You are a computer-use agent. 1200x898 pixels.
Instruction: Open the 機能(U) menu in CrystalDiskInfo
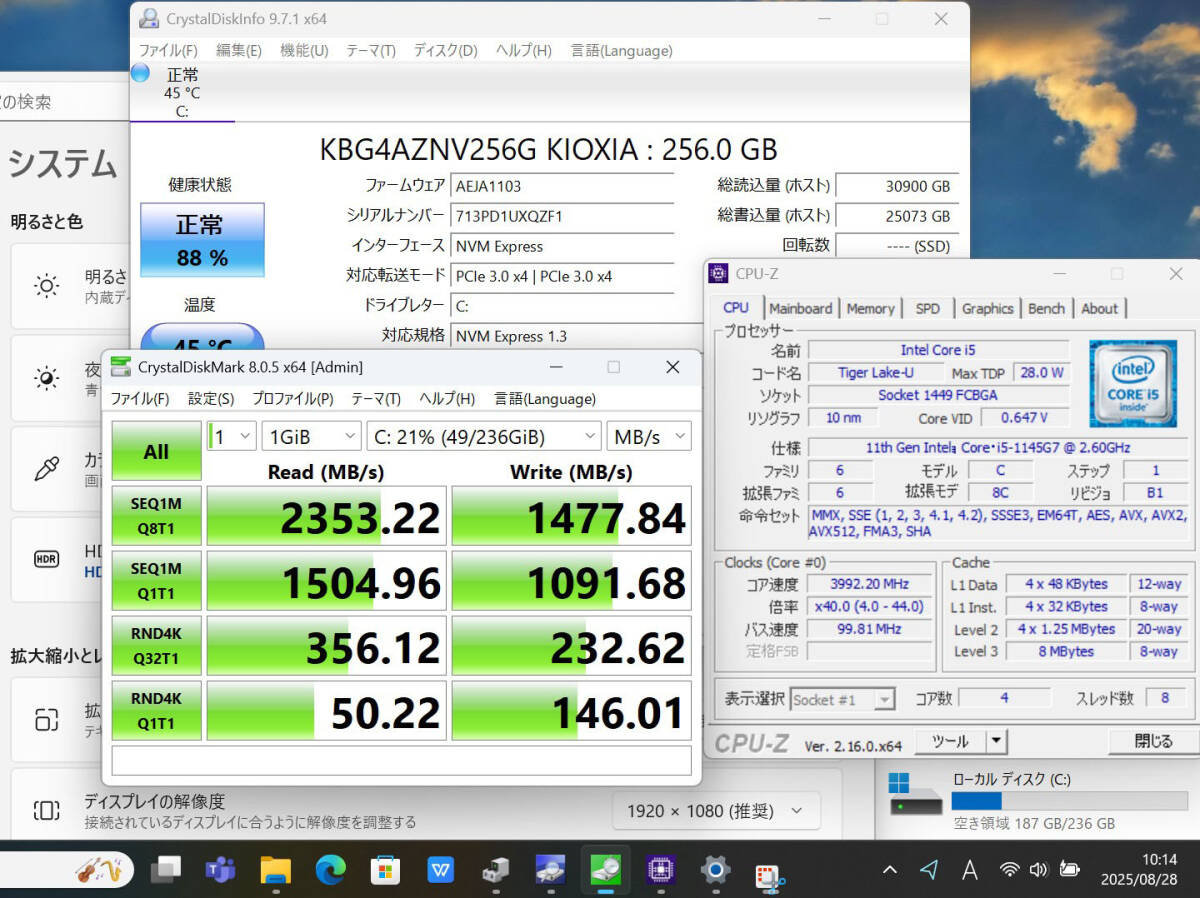point(304,50)
